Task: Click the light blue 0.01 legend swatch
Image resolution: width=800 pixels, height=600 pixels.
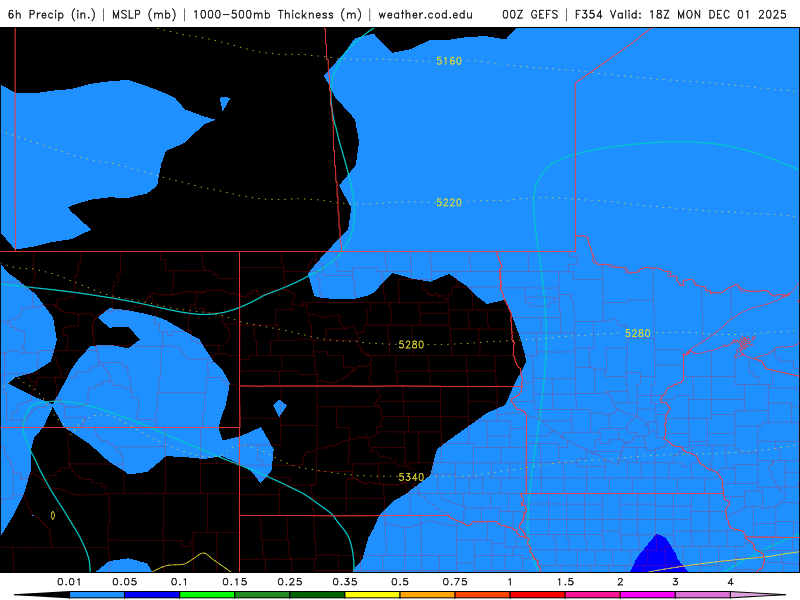Action: (97, 595)
